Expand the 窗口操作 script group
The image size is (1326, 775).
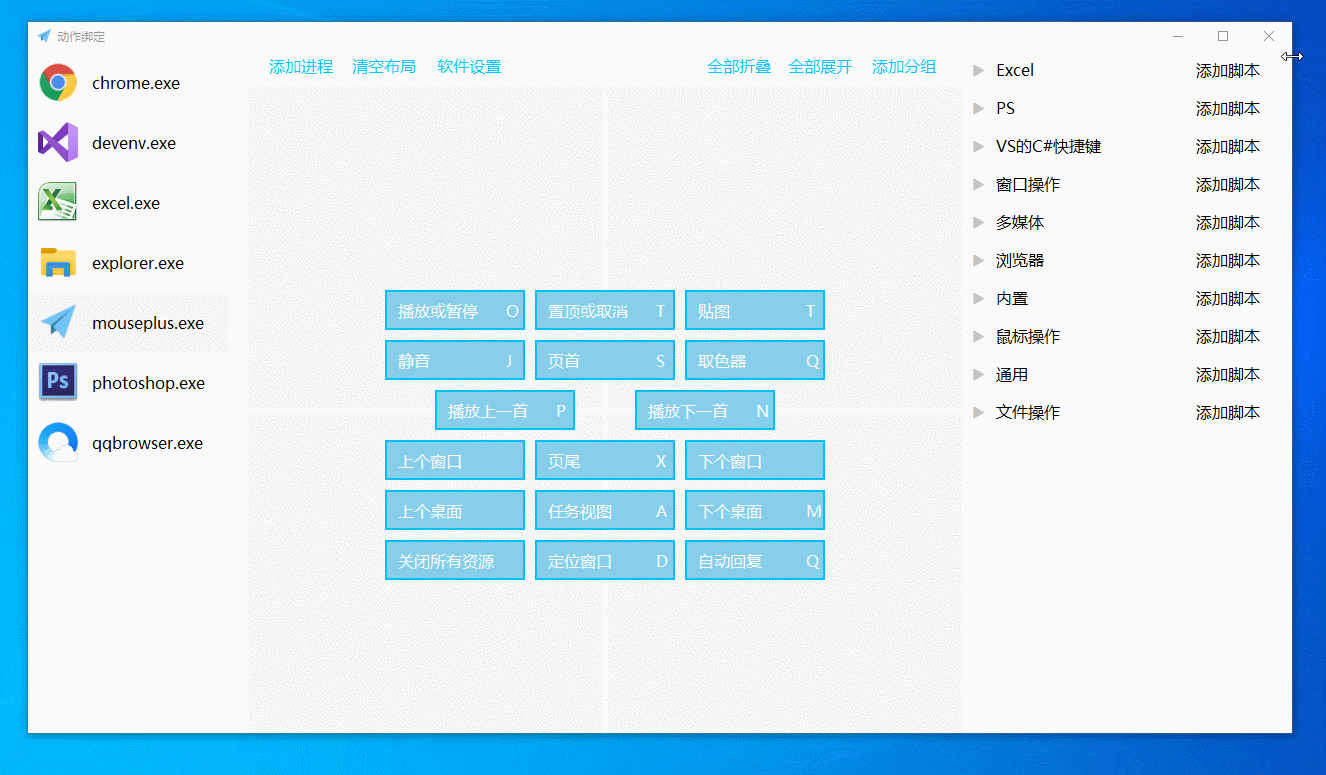[1029, 184]
